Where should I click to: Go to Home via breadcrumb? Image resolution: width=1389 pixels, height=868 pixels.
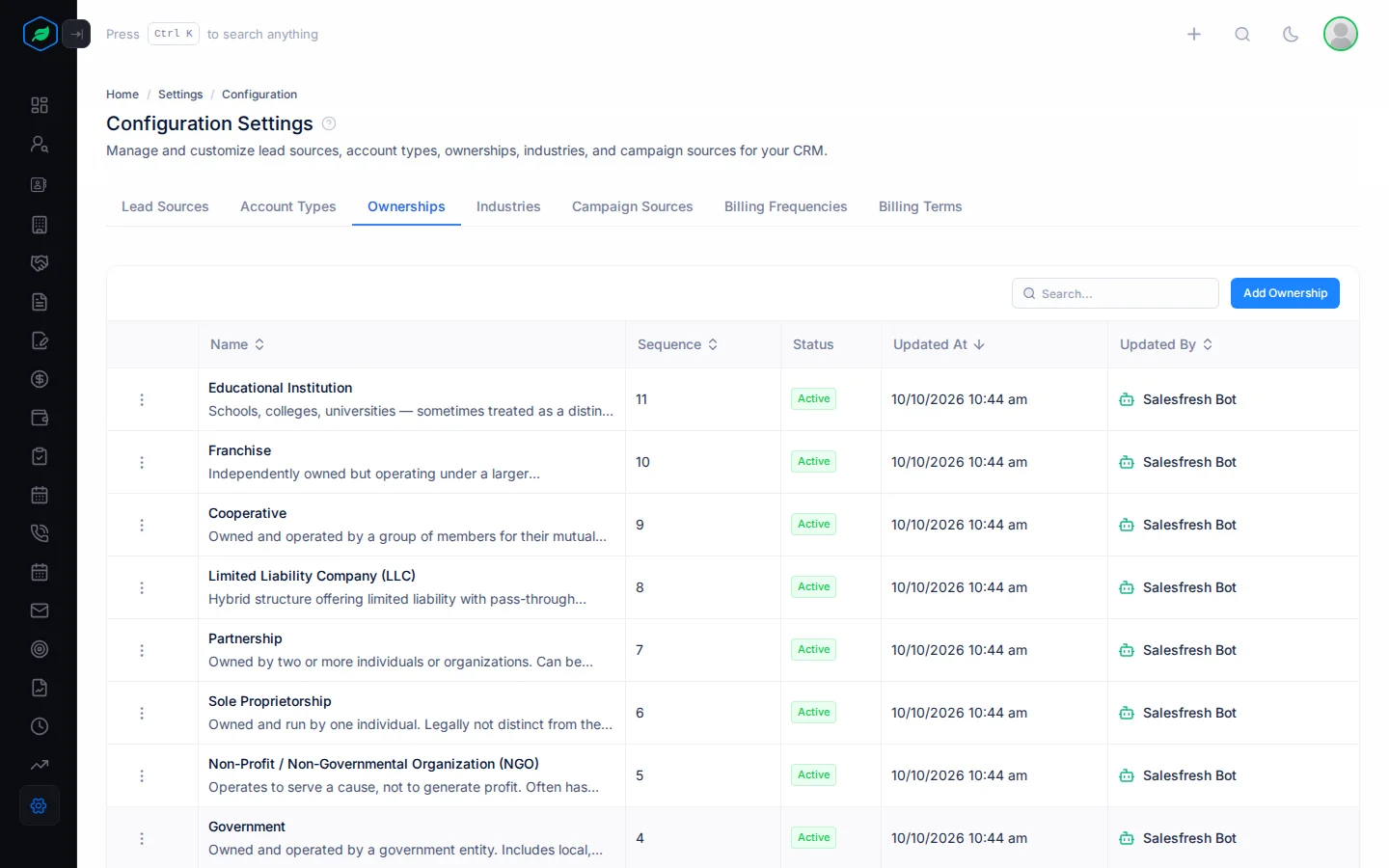[123, 95]
